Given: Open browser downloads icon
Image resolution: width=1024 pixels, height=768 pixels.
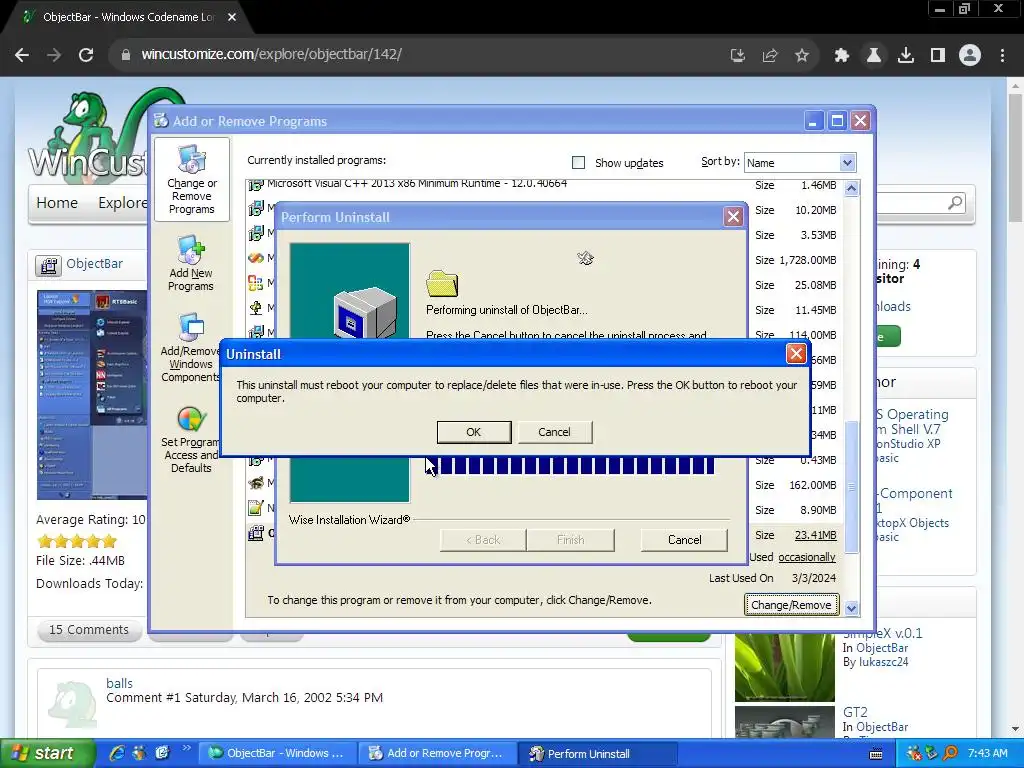Looking at the screenshot, I should pos(906,56).
